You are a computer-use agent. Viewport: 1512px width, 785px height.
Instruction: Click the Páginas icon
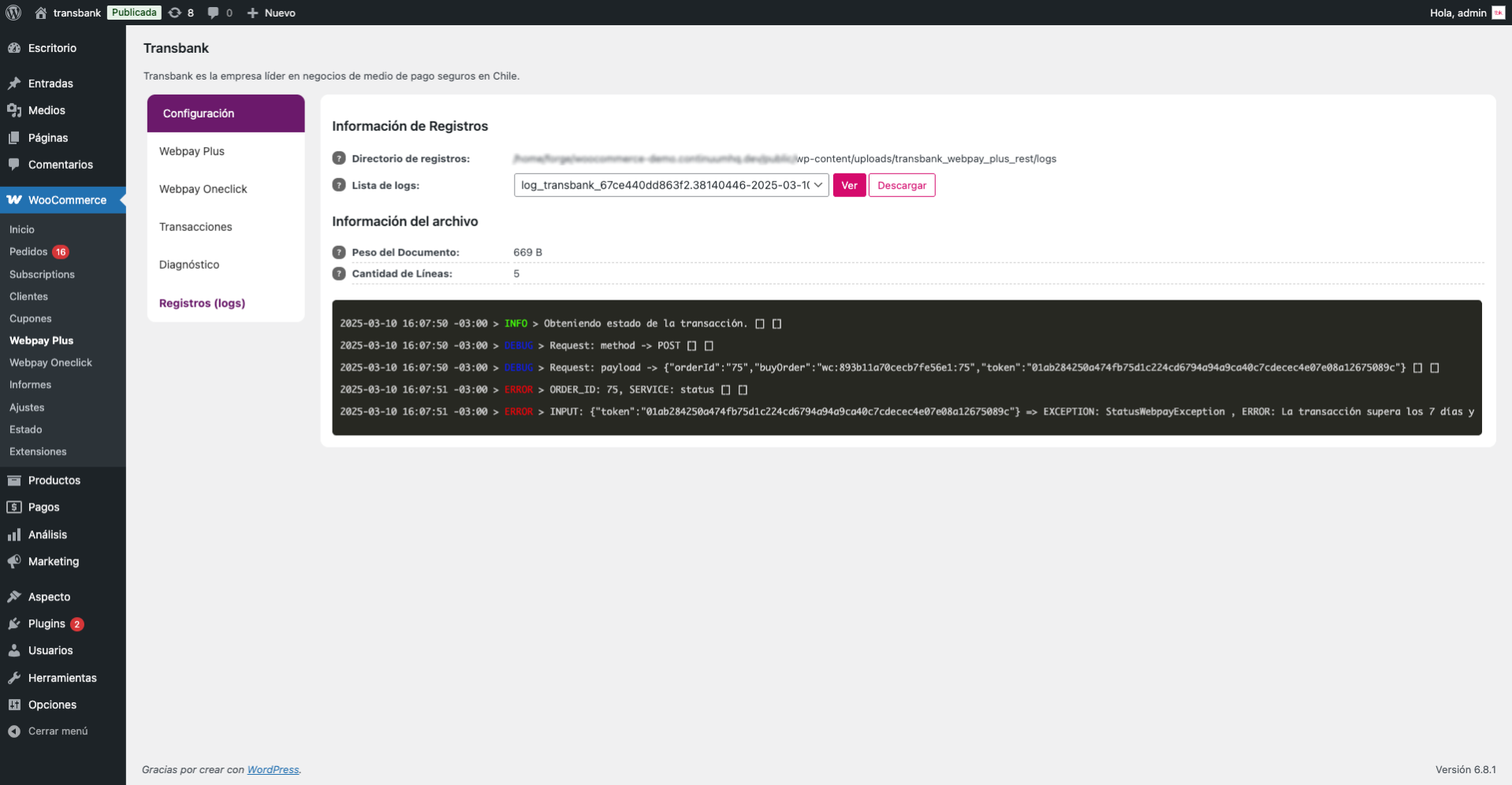pyautogui.click(x=14, y=138)
